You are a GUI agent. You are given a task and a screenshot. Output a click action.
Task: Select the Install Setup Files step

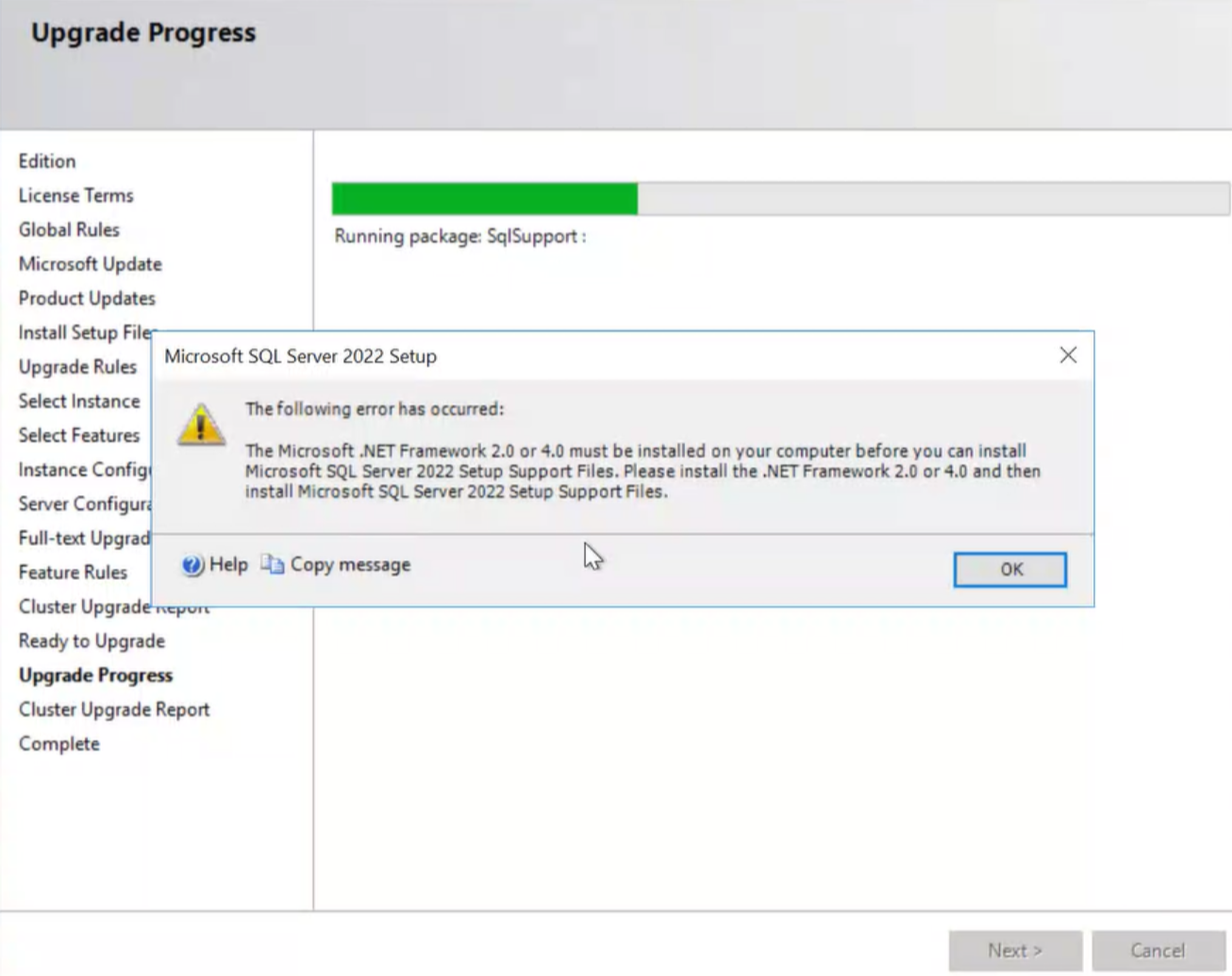pyautogui.click(x=85, y=332)
